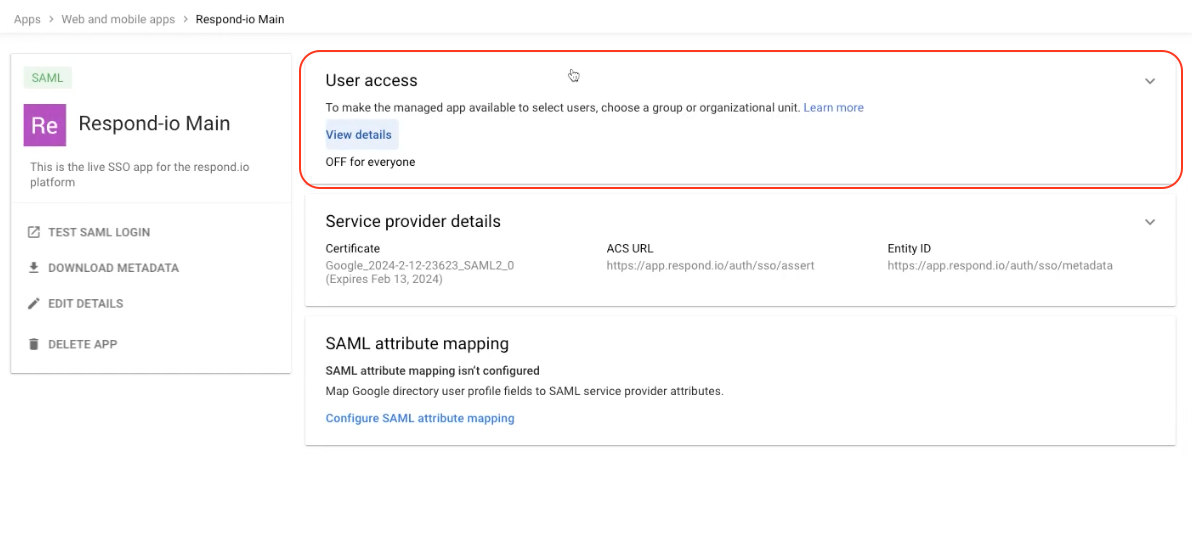Expand the User access section chevron
This screenshot has height=556, width=1192.
(x=1150, y=81)
